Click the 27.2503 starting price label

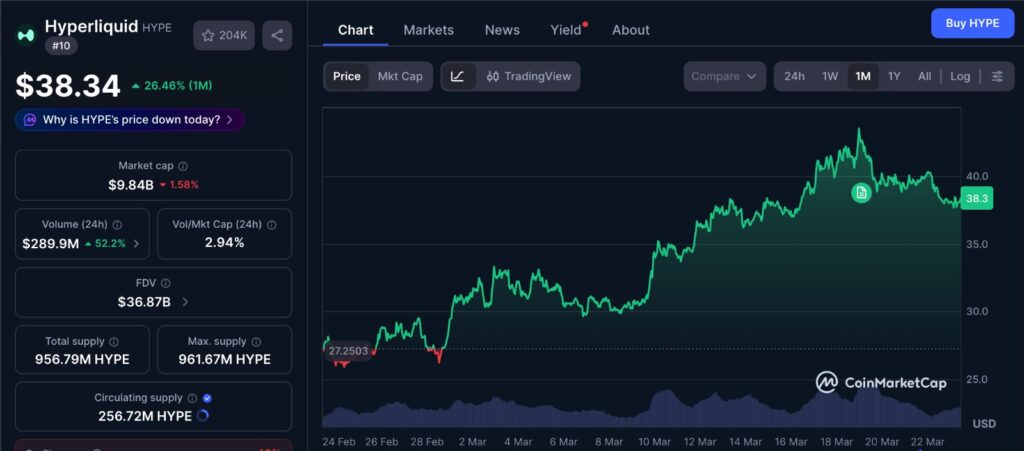pyautogui.click(x=348, y=350)
